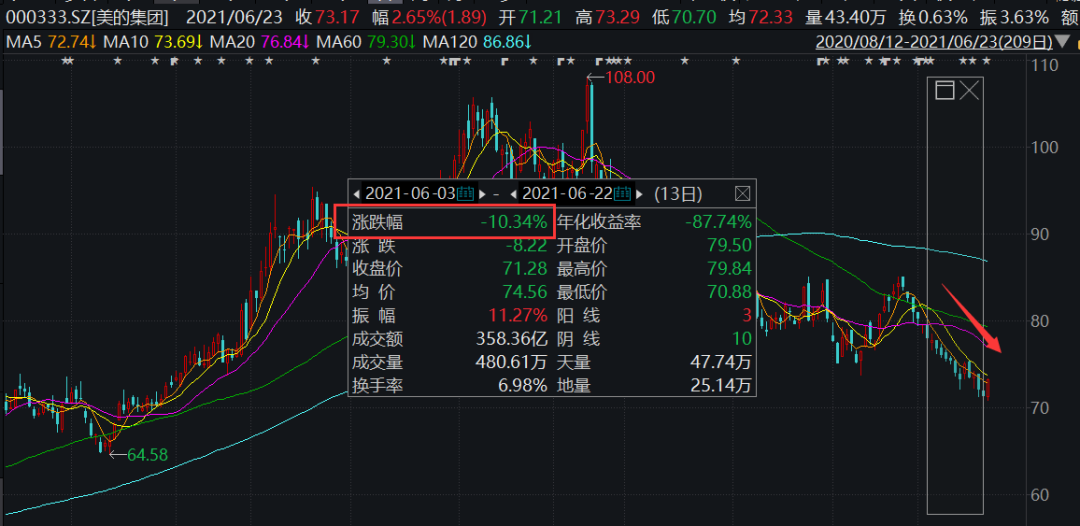Open the stats window icon on selection box
This screenshot has width=1080, height=526.
pos(944,92)
